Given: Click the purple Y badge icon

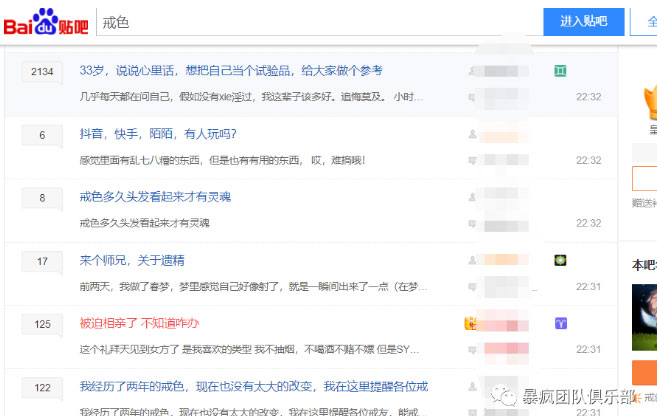Looking at the screenshot, I should click(561, 323).
